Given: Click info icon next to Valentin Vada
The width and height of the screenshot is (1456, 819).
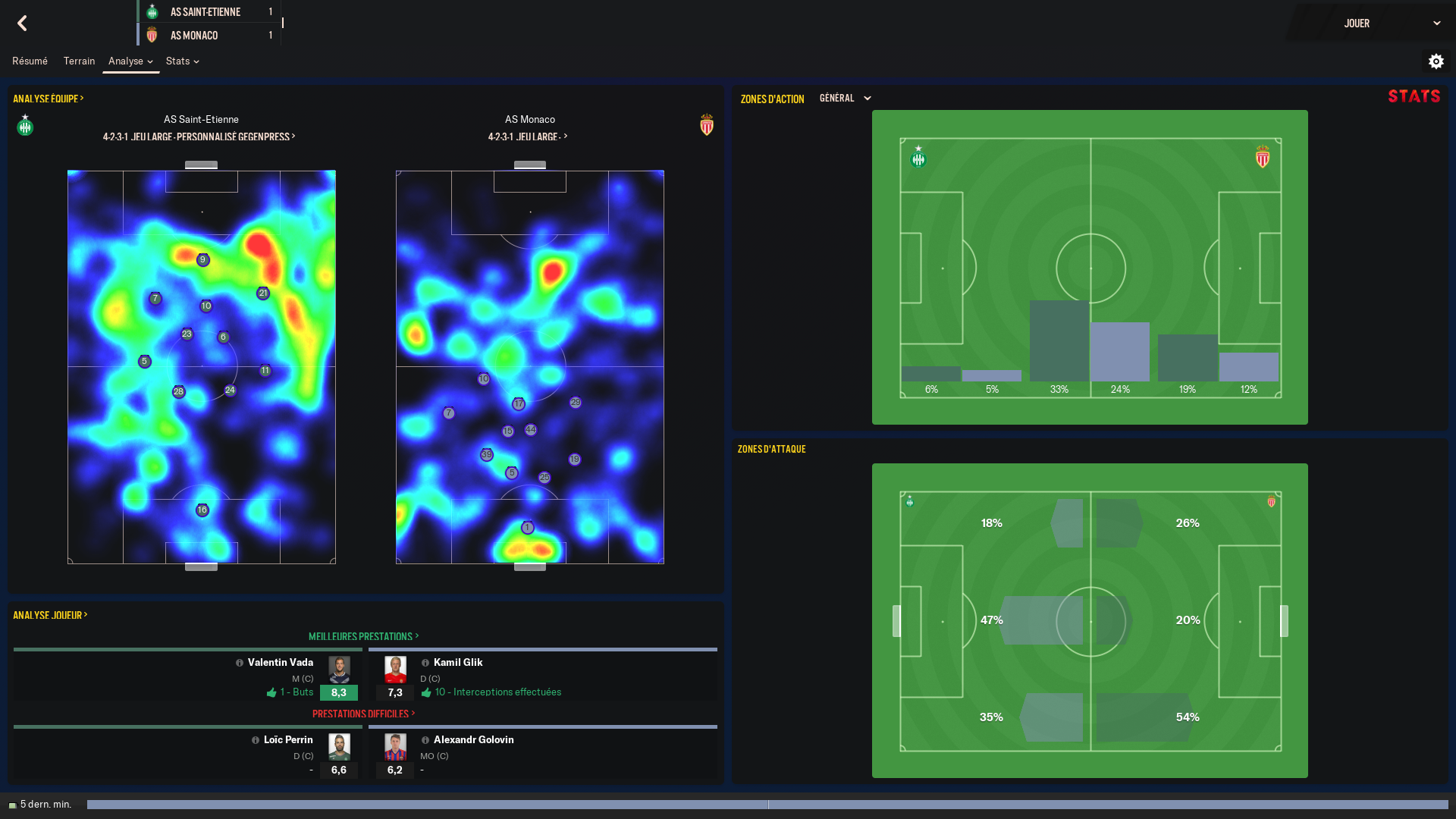Looking at the screenshot, I should pos(240,663).
